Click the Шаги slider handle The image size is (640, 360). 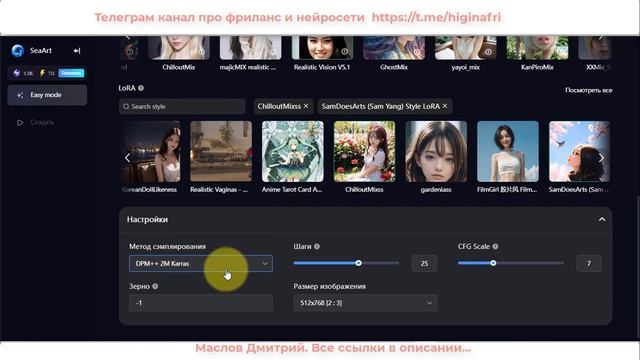(x=358, y=263)
